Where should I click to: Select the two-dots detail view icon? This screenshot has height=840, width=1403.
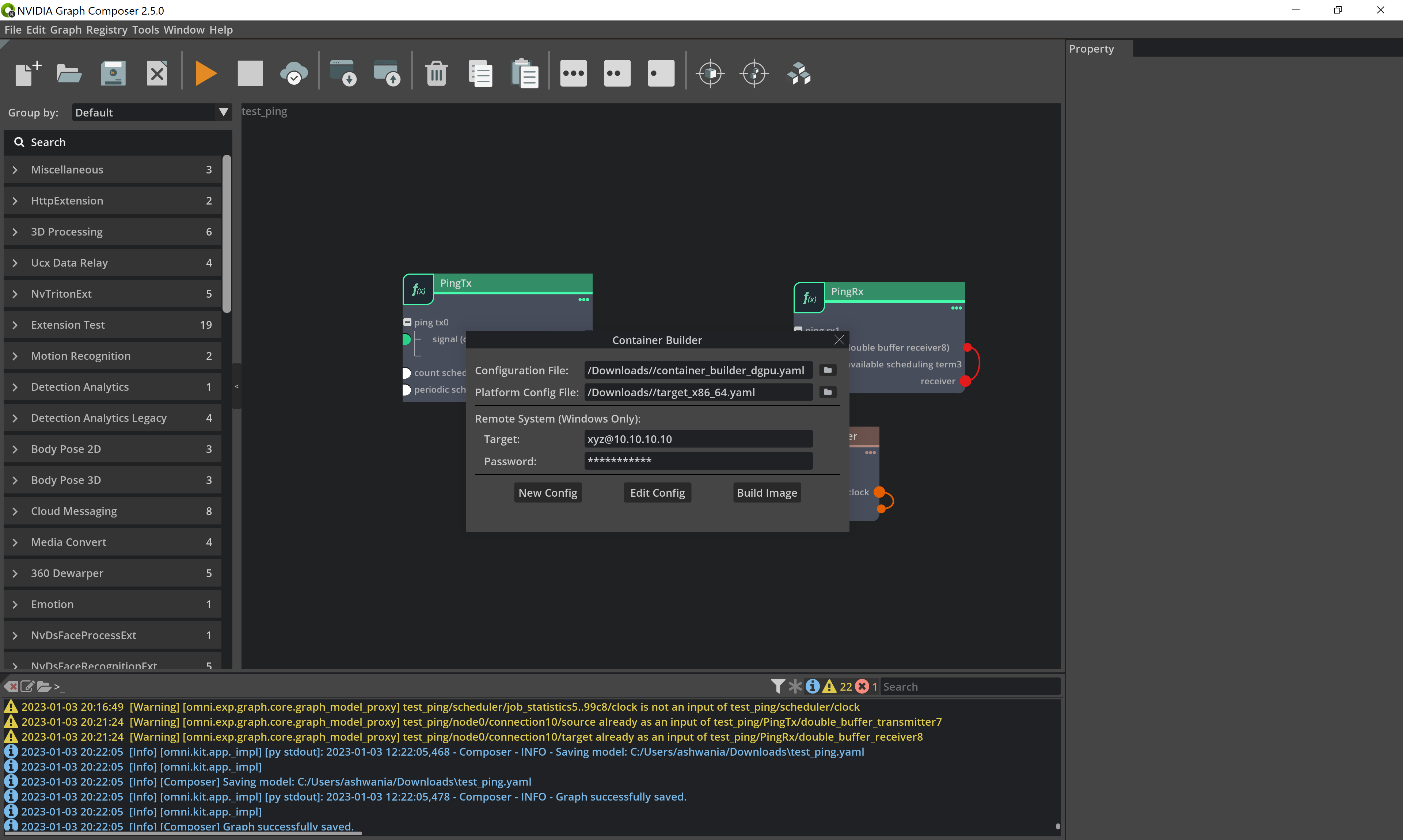click(617, 73)
